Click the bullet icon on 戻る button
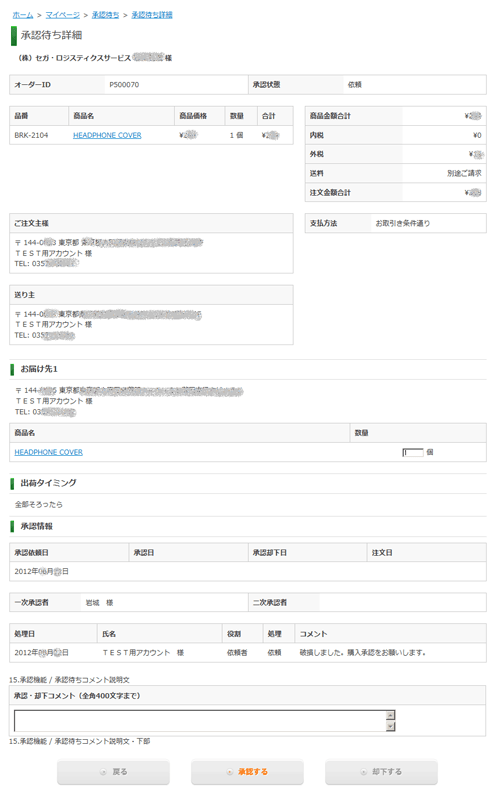497x796 pixels. (104, 772)
